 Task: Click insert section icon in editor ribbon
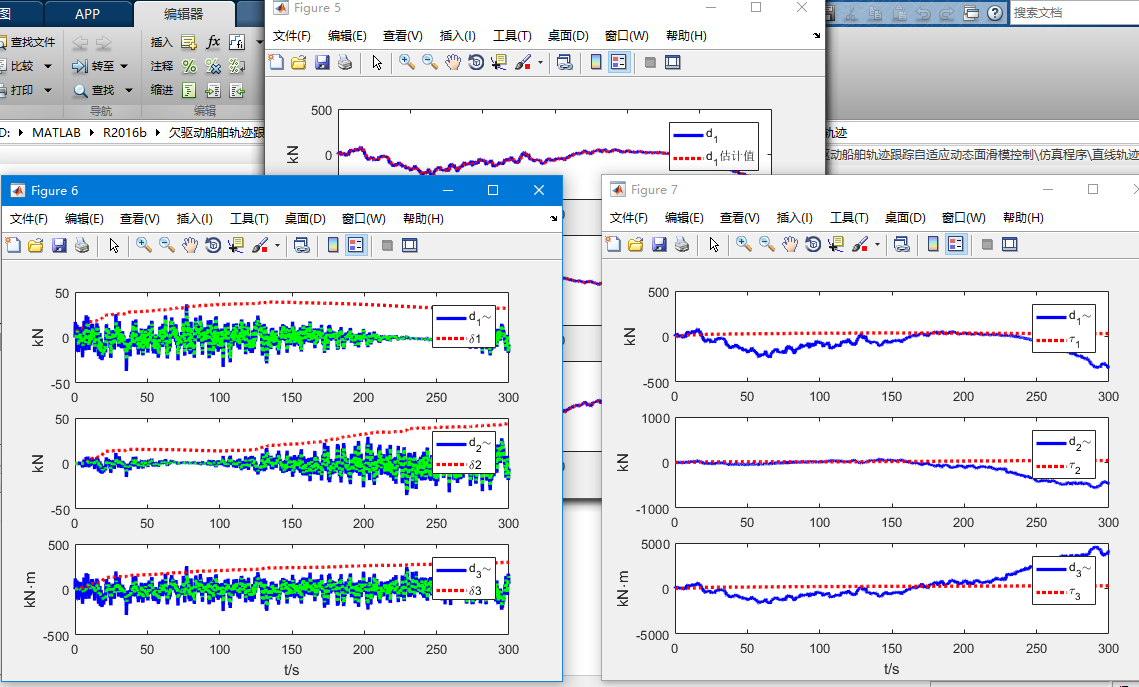189,42
